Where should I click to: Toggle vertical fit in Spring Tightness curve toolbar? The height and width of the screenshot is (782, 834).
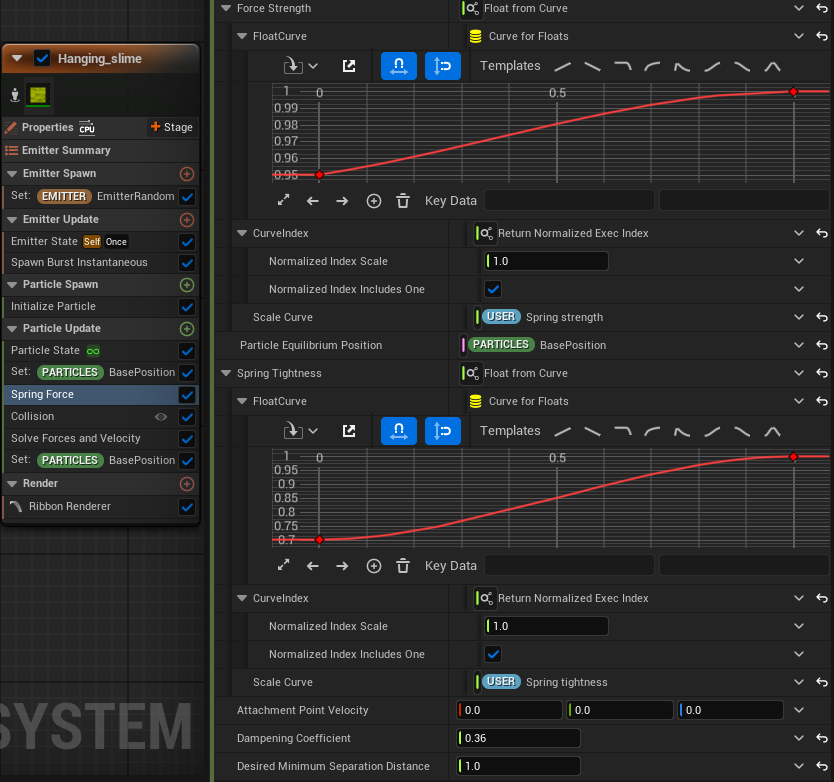(x=443, y=431)
